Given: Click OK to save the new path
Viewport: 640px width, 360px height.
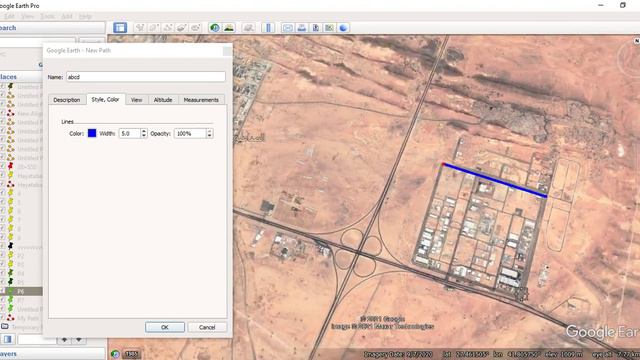Looking at the screenshot, I should pyautogui.click(x=165, y=327).
